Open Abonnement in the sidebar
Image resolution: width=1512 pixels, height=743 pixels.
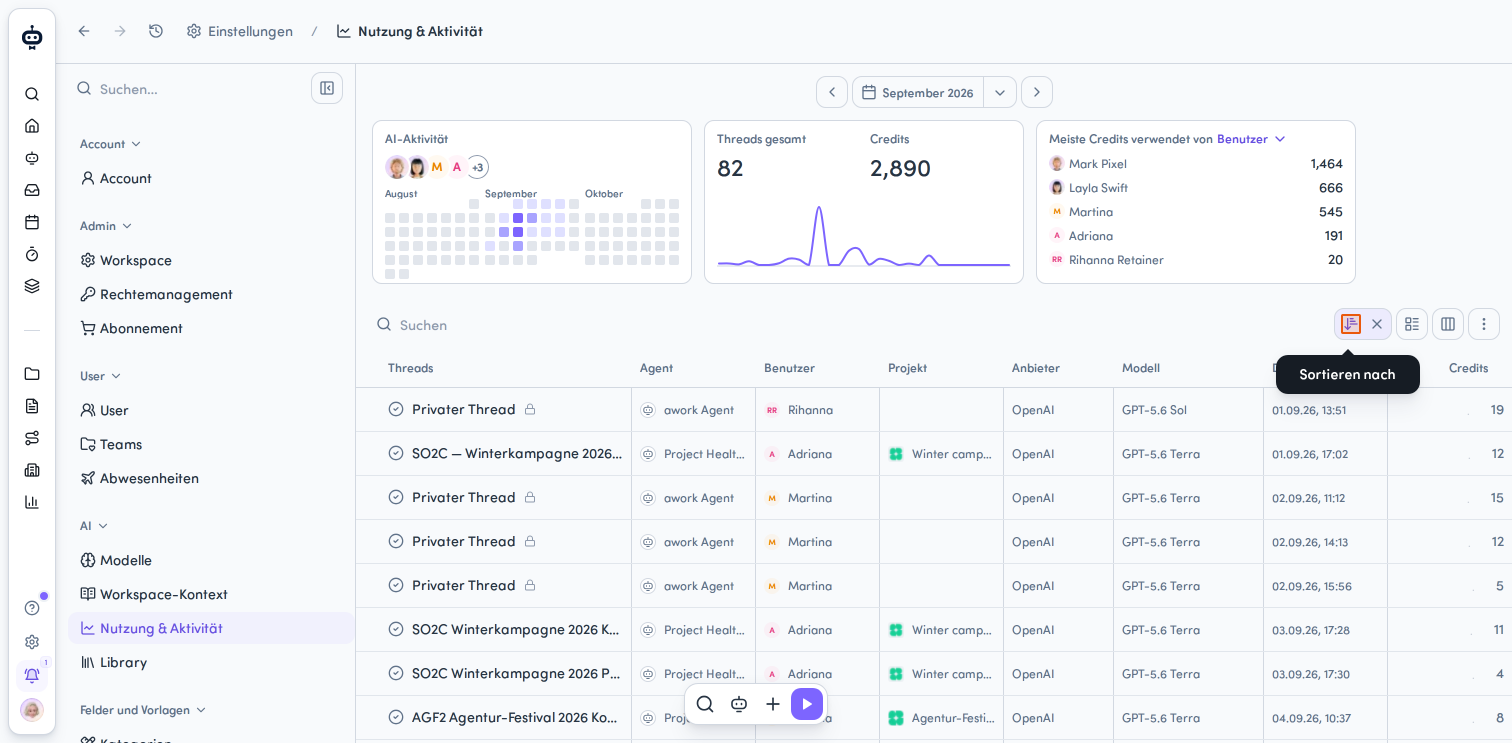[211, 328]
